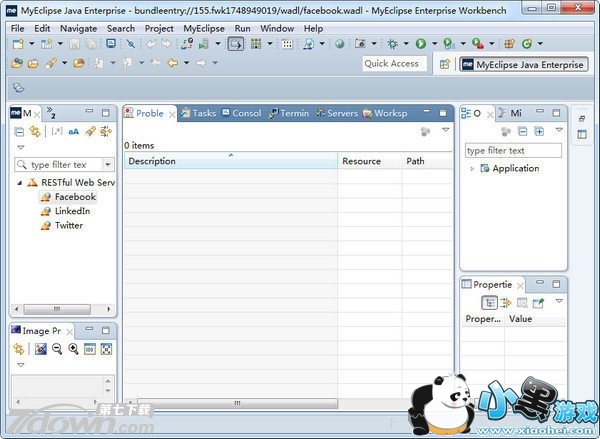600x439 pixels.
Task: Click the Save toolbar icon
Action: click(74, 44)
